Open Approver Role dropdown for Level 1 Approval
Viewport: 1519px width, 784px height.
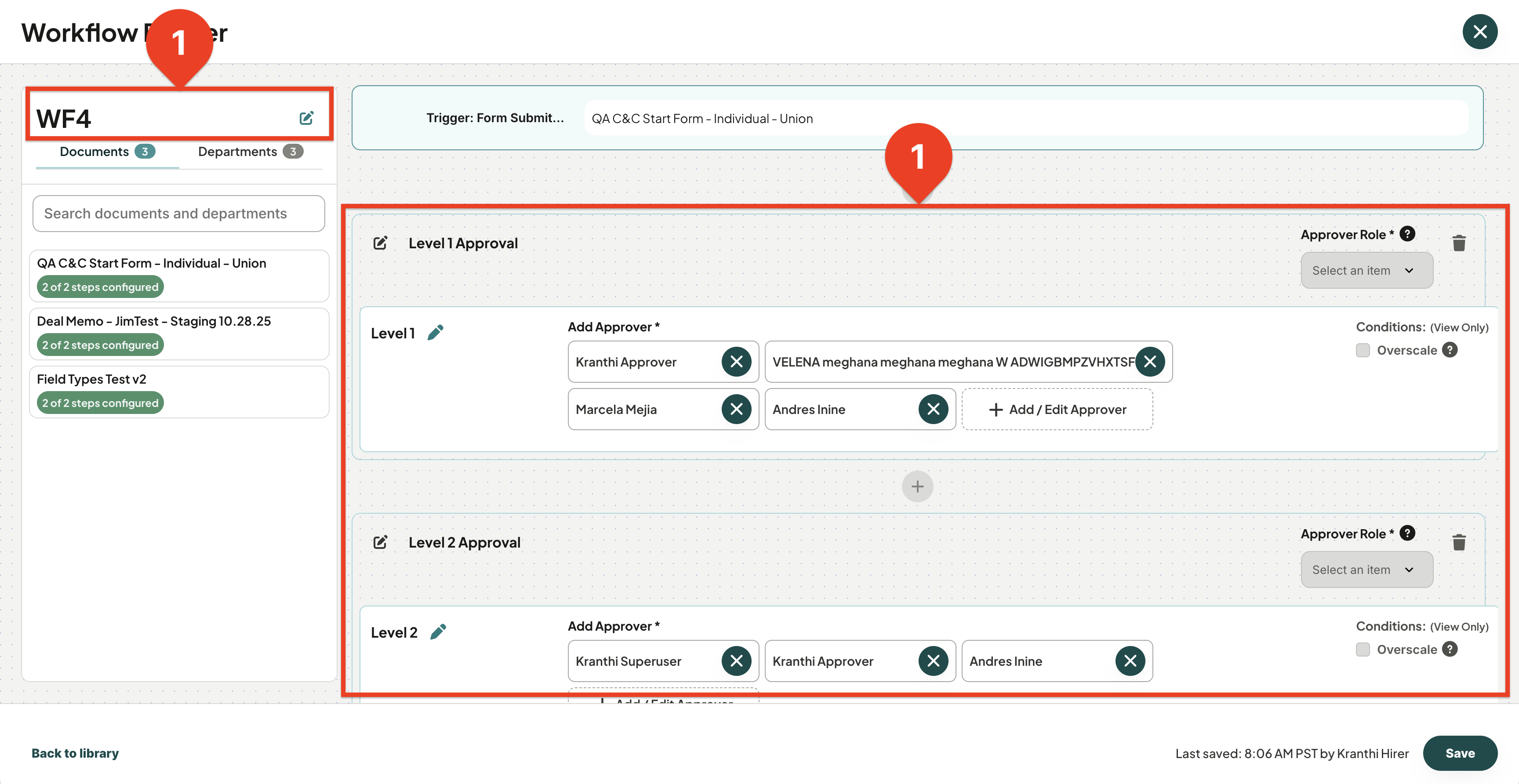[x=1366, y=271]
